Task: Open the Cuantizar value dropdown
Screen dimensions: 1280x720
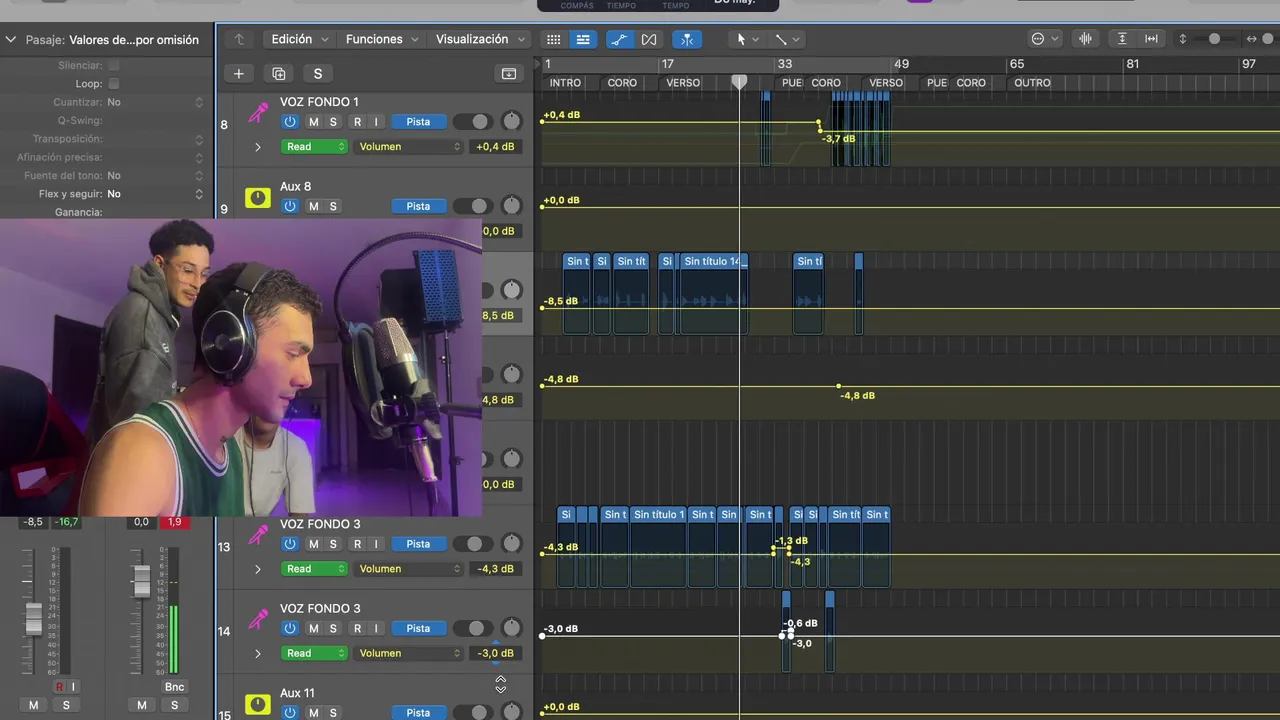Action: [x=155, y=102]
